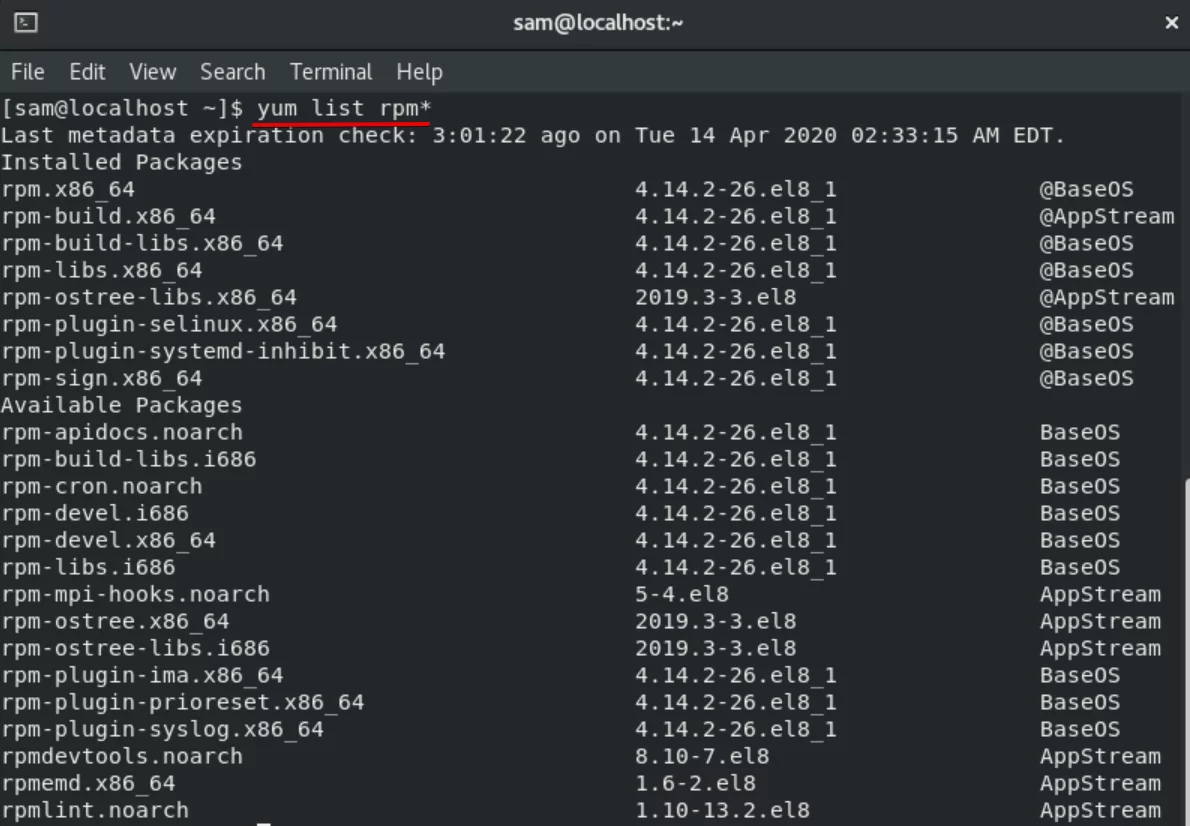Click the metadata expiration check line

coord(533,136)
